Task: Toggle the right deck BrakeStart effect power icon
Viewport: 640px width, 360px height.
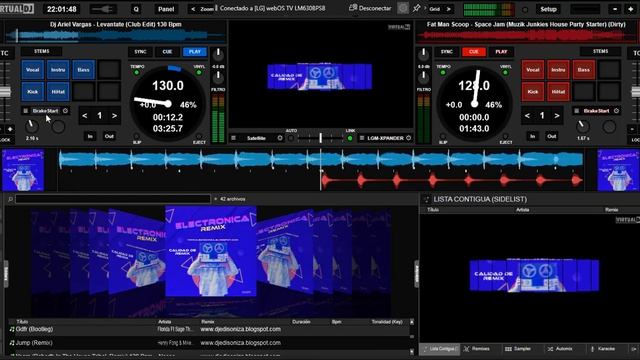Action: [616, 111]
